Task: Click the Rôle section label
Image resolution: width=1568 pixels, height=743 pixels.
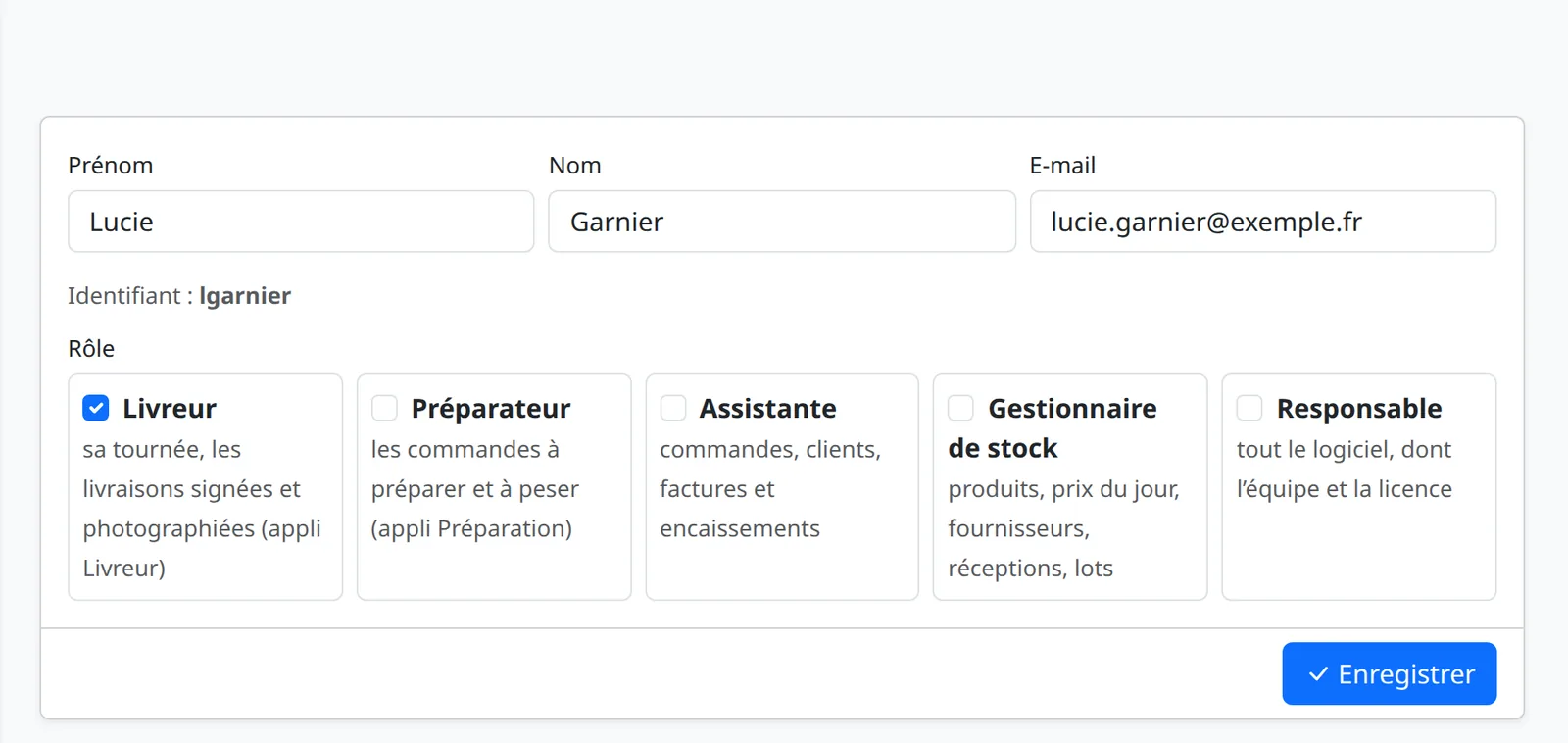Action: pos(91,349)
